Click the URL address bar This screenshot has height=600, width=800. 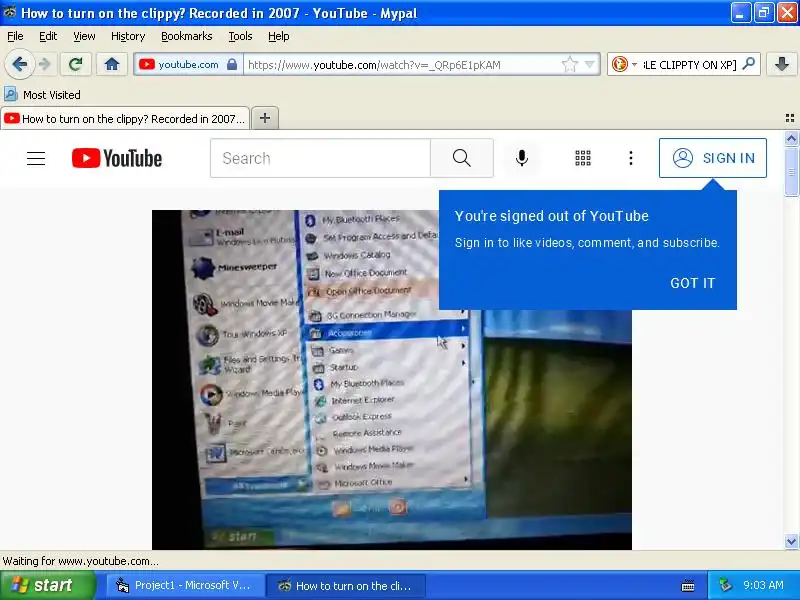click(x=403, y=65)
